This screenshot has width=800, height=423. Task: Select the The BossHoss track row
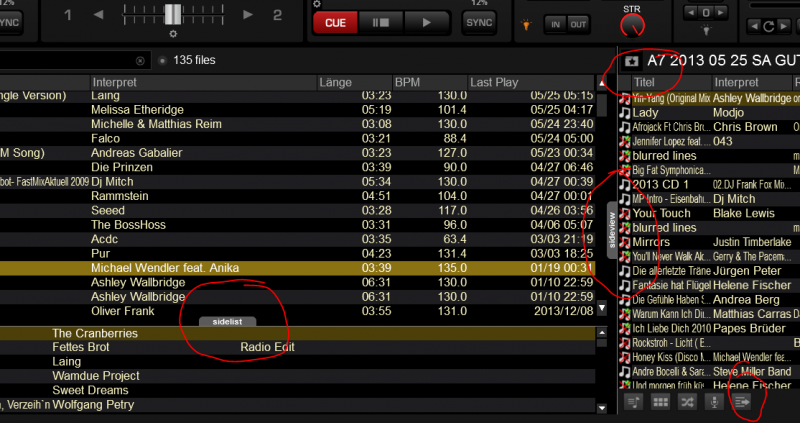pyautogui.click(x=297, y=225)
